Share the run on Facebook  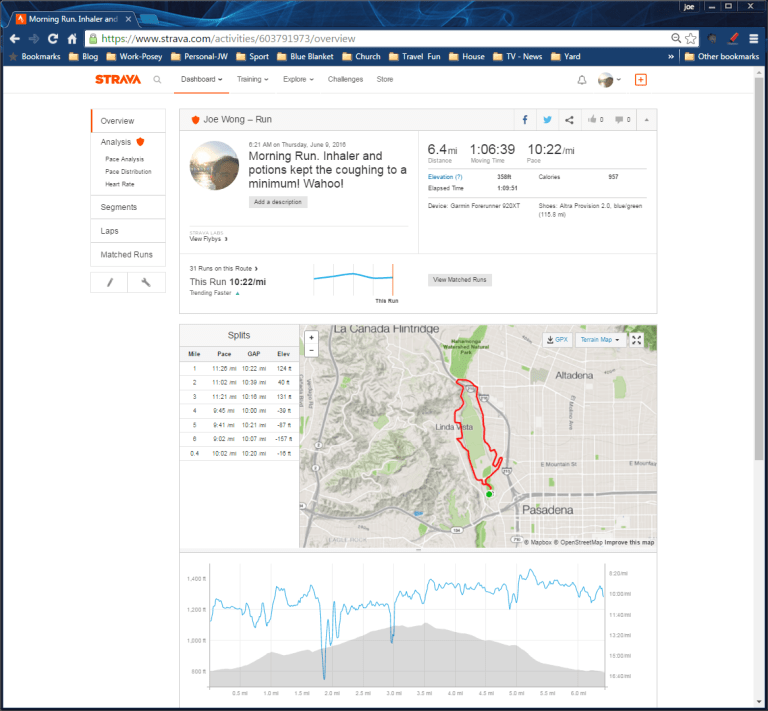524,120
